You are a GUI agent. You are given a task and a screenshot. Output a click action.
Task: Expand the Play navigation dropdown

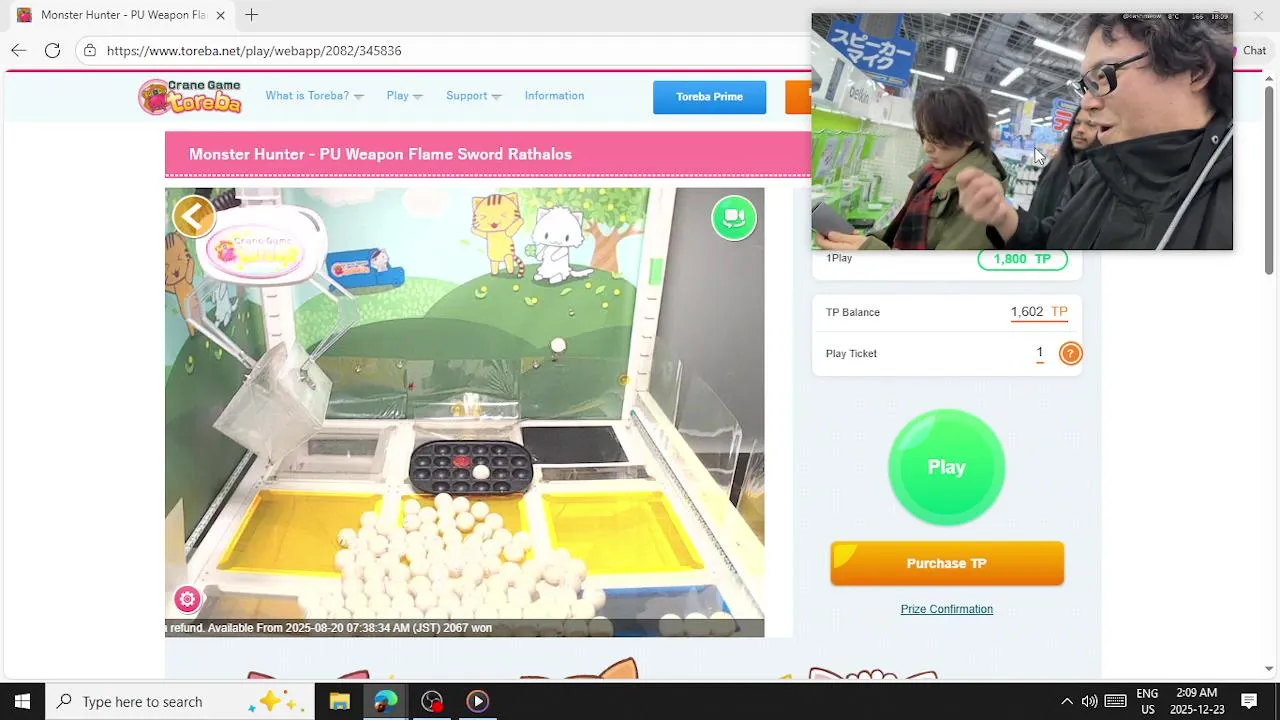404,96
